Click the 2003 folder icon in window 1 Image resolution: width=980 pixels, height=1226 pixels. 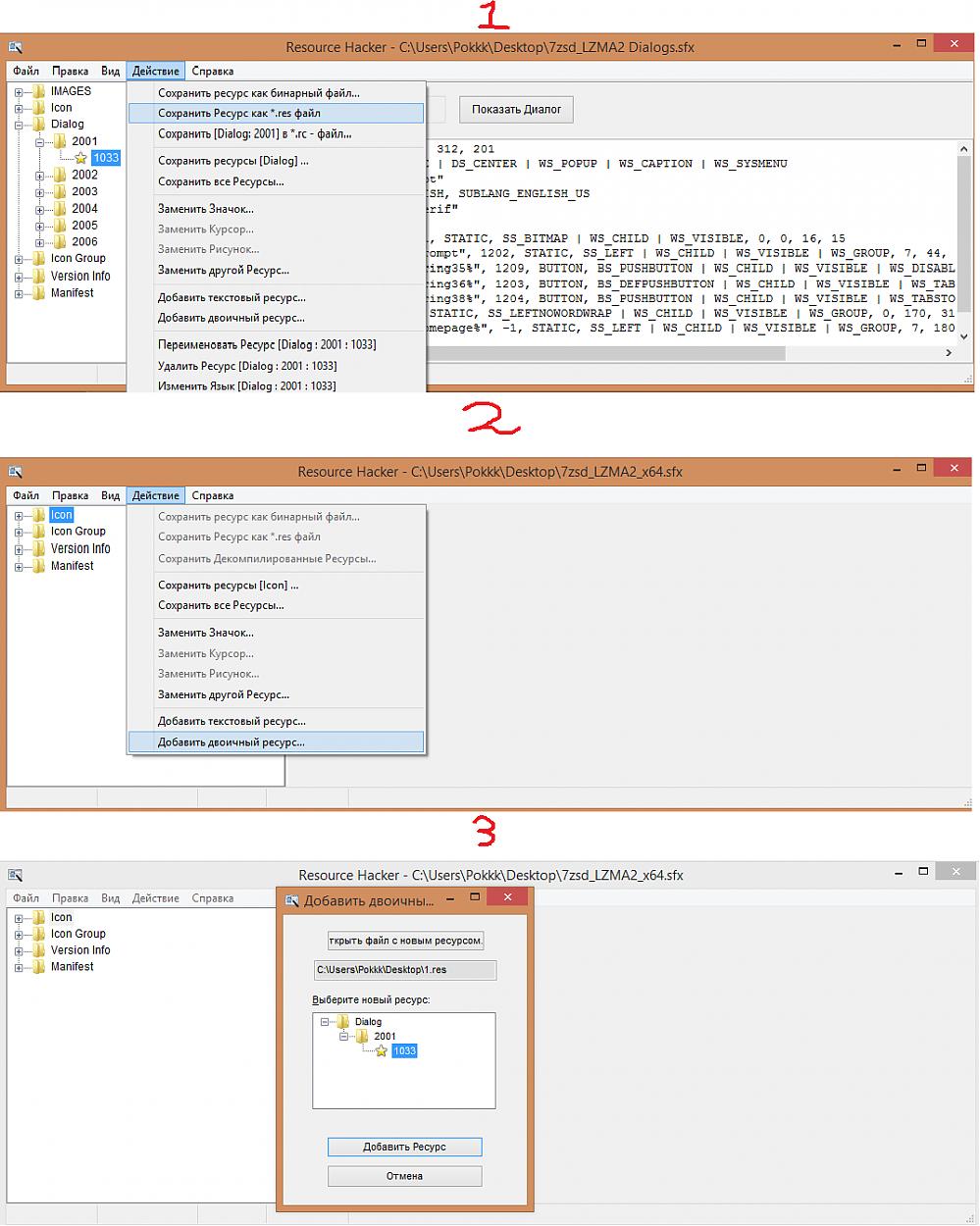coord(60,191)
